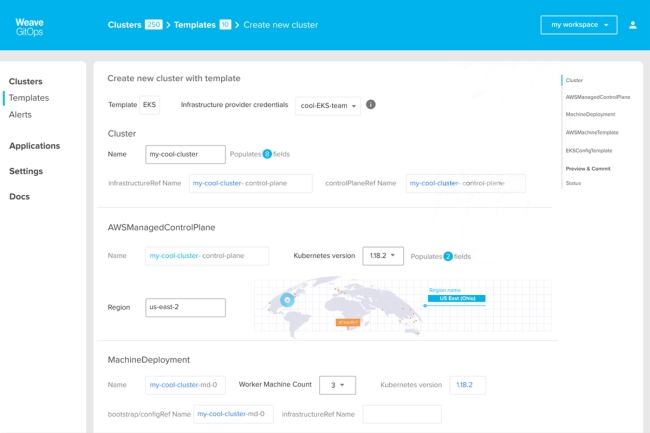Click MachineDeployment Kubernetes version field
The image size is (650, 433).
468,385
